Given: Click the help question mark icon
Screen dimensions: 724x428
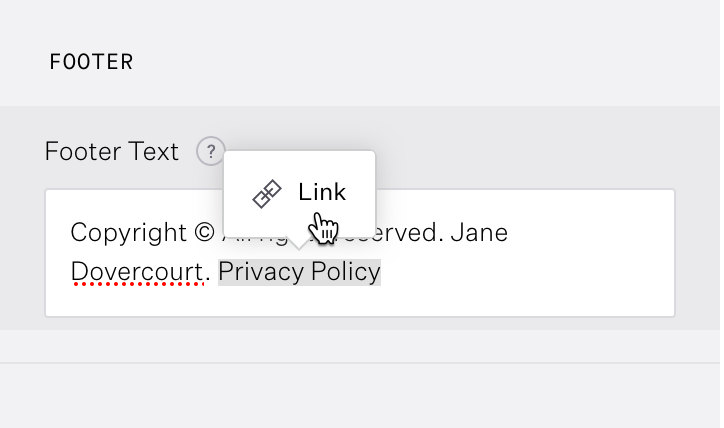Looking at the screenshot, I should click(210, 152).
